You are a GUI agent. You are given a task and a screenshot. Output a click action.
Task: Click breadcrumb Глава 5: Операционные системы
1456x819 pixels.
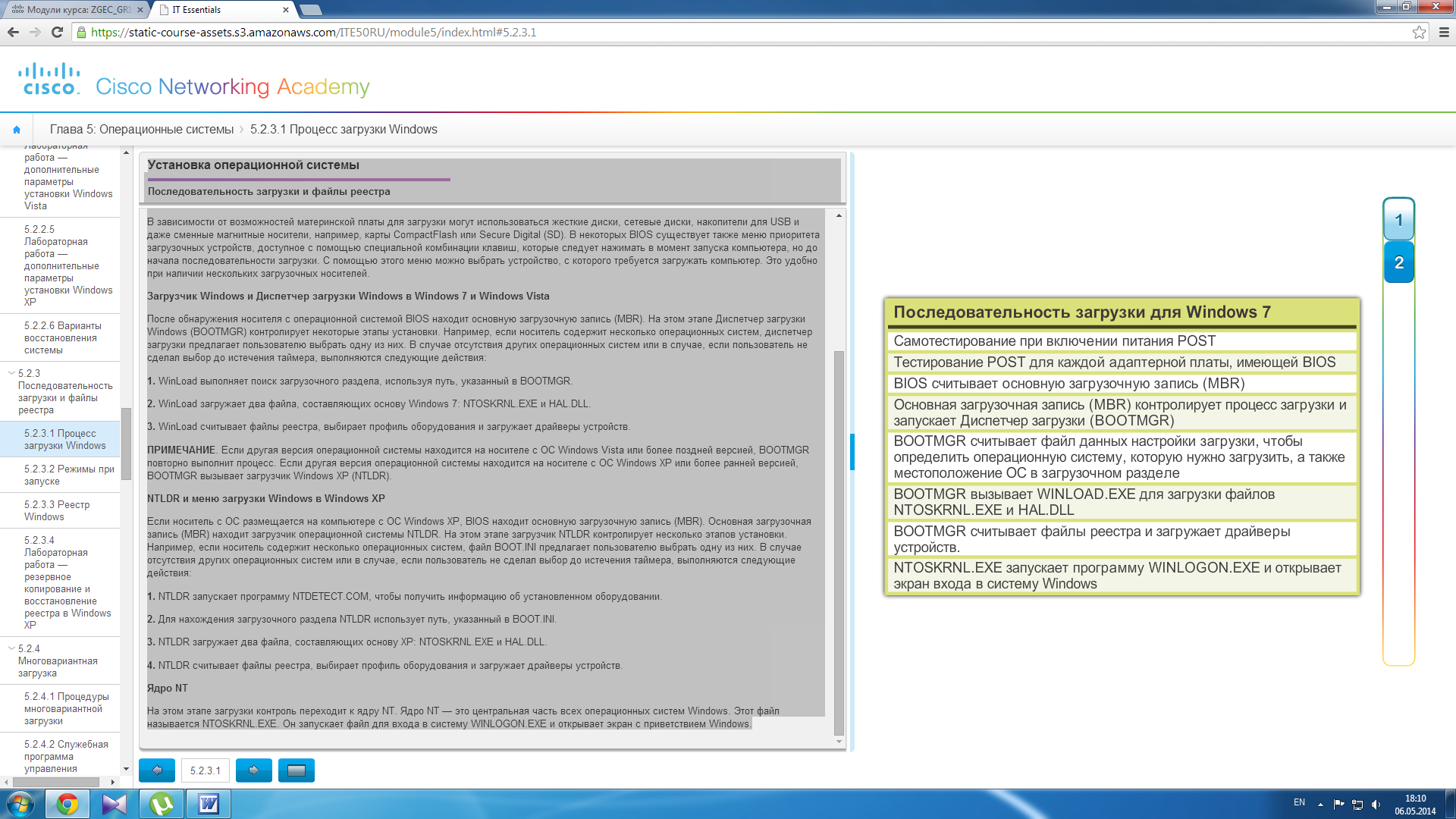(x=142, y=130)
